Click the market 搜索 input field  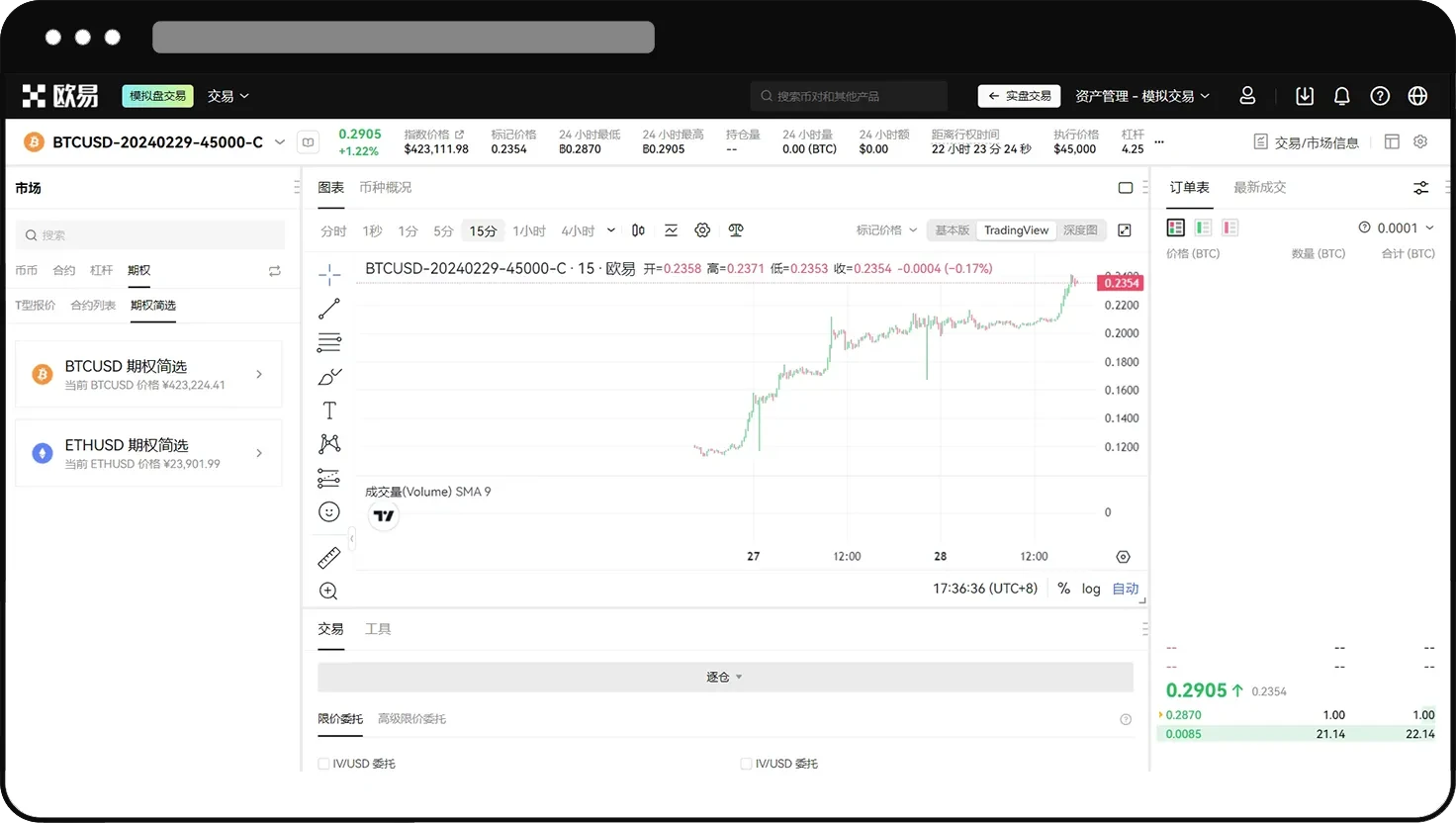pyautogui.click(x=150, y=235)
